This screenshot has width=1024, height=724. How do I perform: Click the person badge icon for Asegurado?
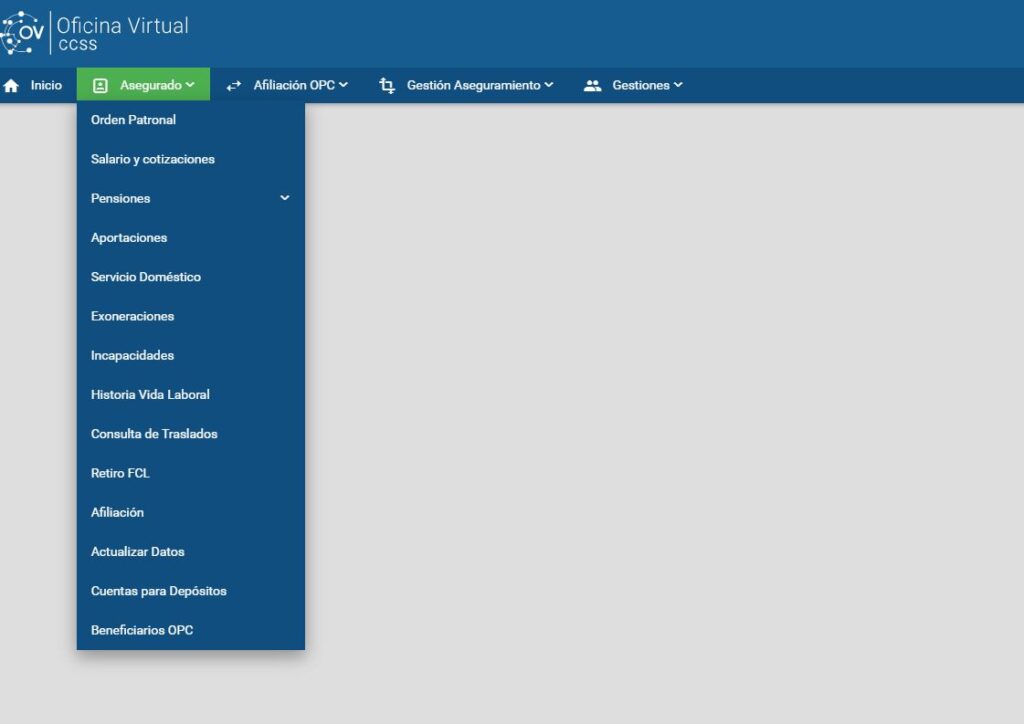coord(100,86)
